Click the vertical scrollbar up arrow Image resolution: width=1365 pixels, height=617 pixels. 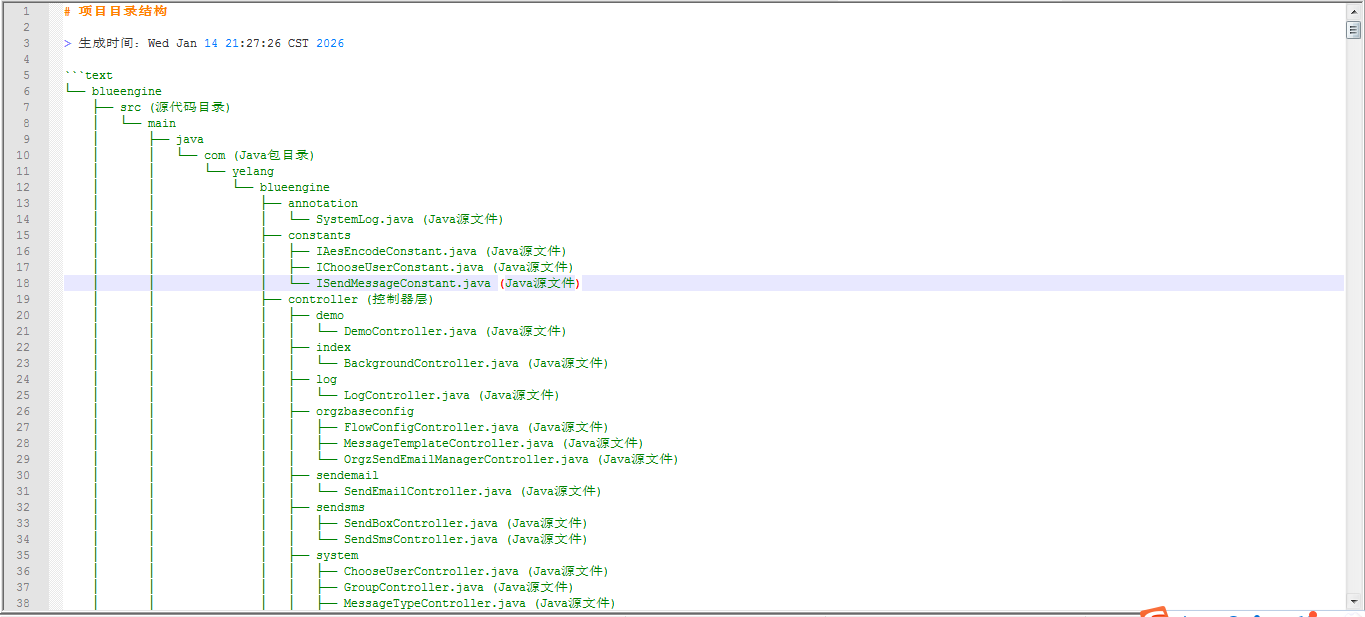click(x=1354, y=10)
